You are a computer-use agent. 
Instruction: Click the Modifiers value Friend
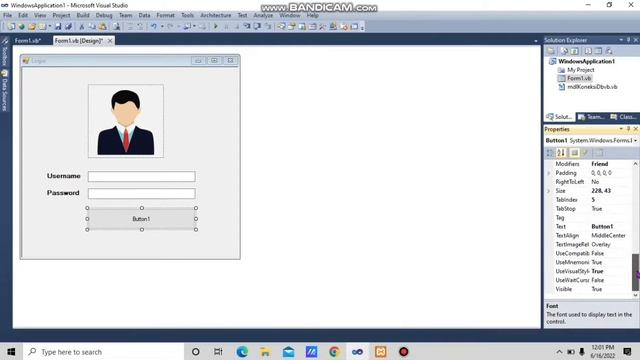(600, 164)
